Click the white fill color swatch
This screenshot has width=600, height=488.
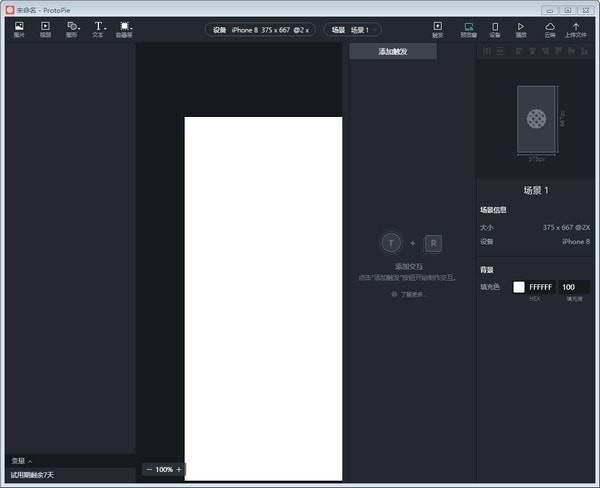pos(519,287)
